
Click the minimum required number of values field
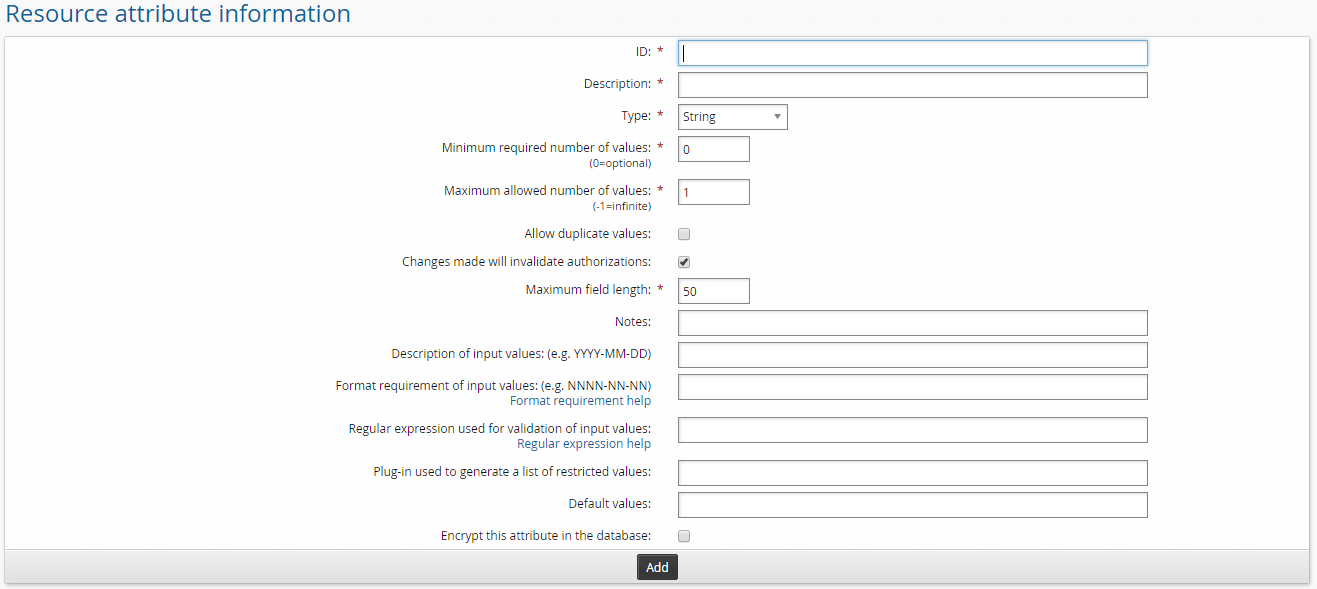pos(713,149)
